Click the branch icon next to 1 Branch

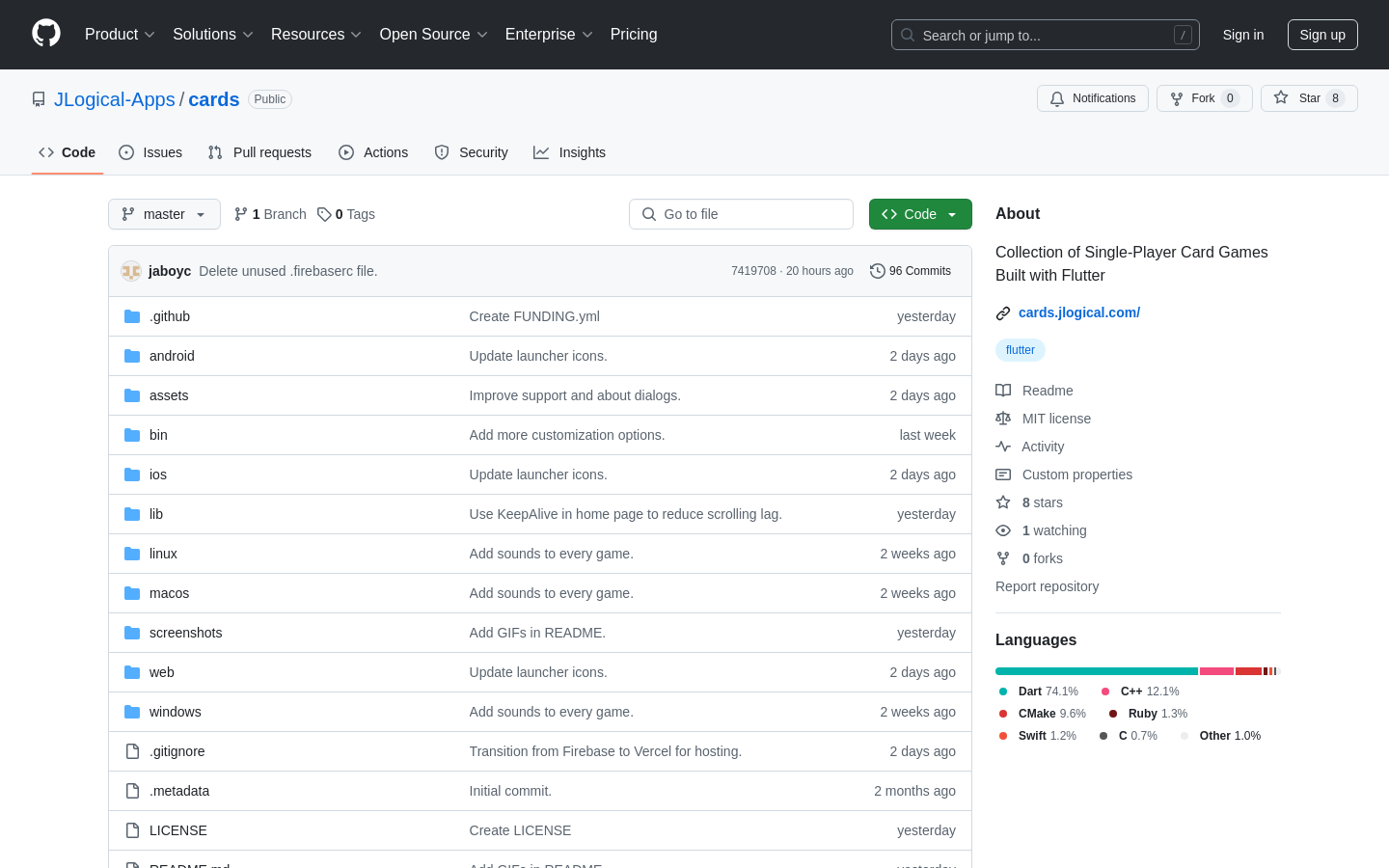click(x=241, y=214)
